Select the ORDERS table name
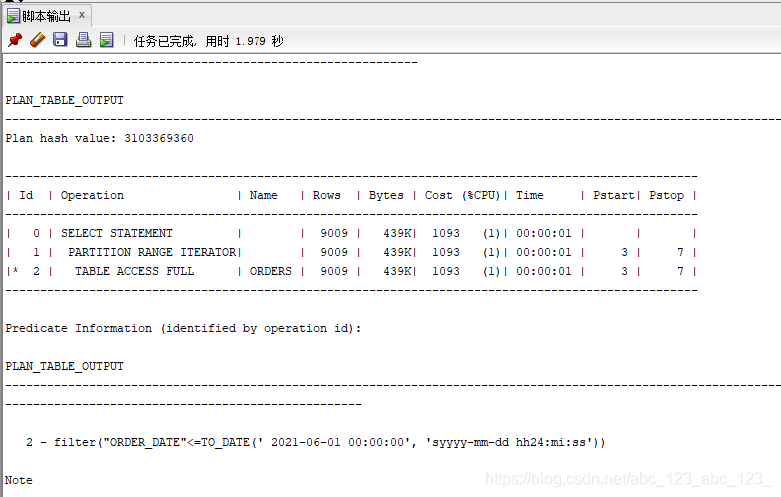Screen dimensions: 781x497 pos(270,271)
